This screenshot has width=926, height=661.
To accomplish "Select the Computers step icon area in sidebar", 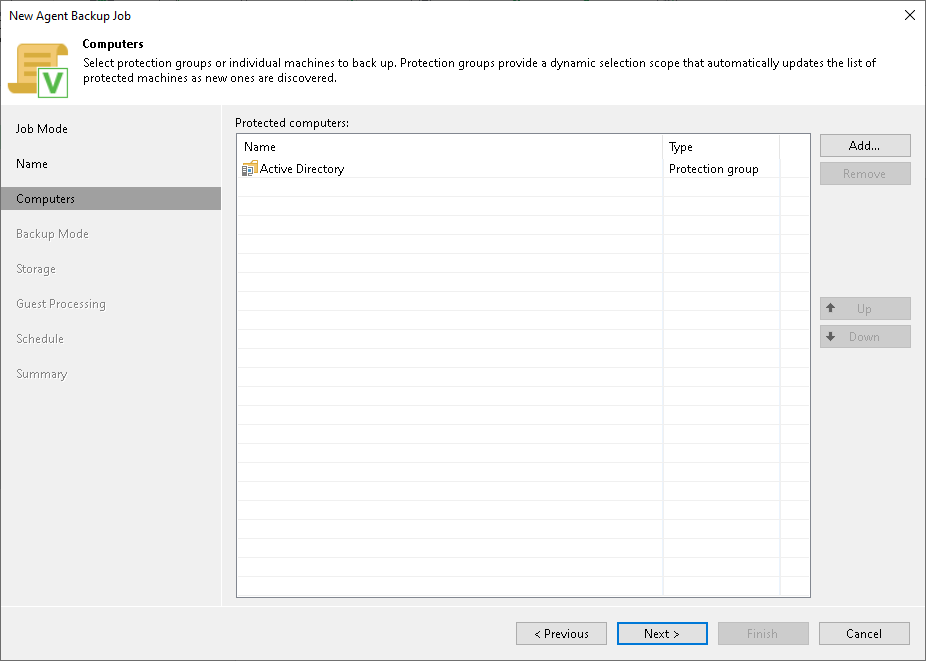I will (110, 198).
